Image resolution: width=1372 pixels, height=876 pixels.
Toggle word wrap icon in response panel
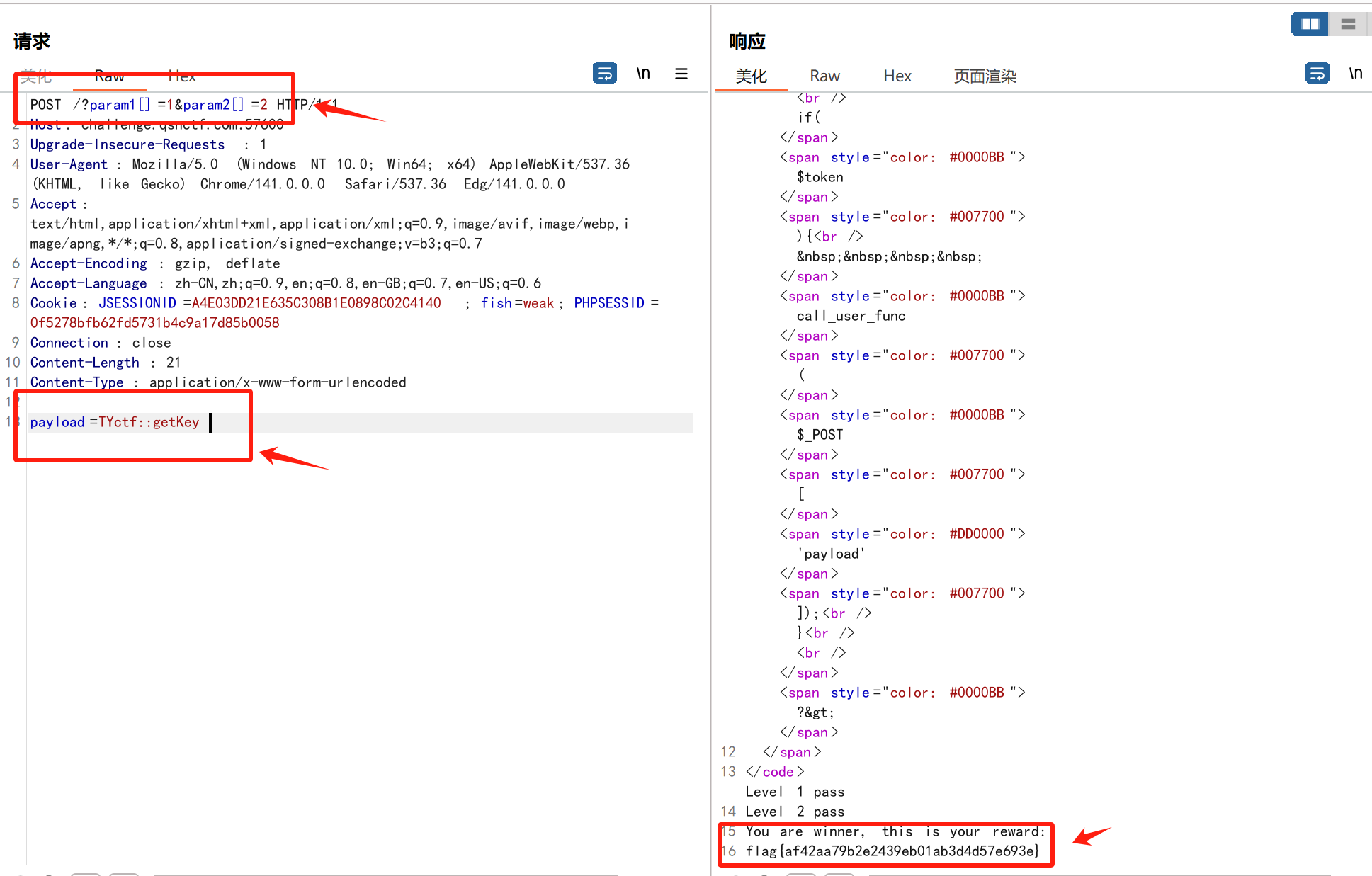pos(1317,74)
